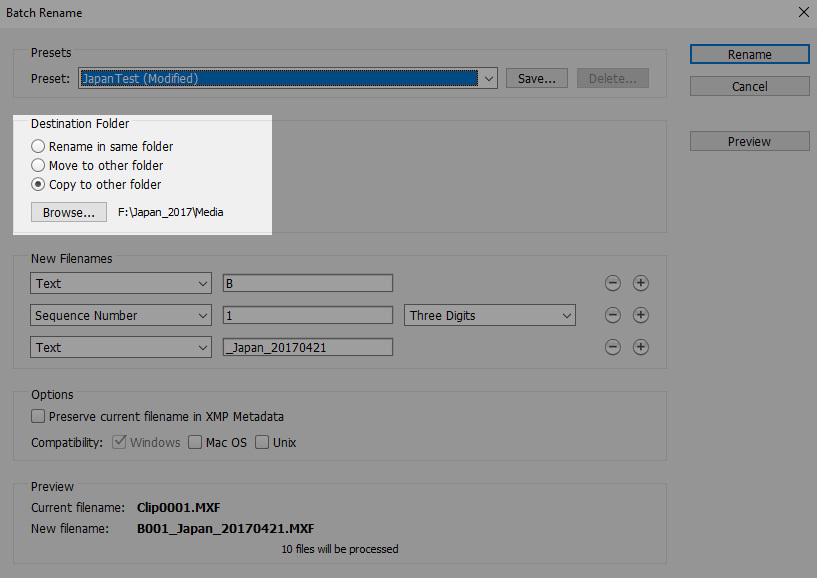This screenshot has width=817, height=578.
Task: Add a row after Sequence Number
Action: tap(640, 315)
